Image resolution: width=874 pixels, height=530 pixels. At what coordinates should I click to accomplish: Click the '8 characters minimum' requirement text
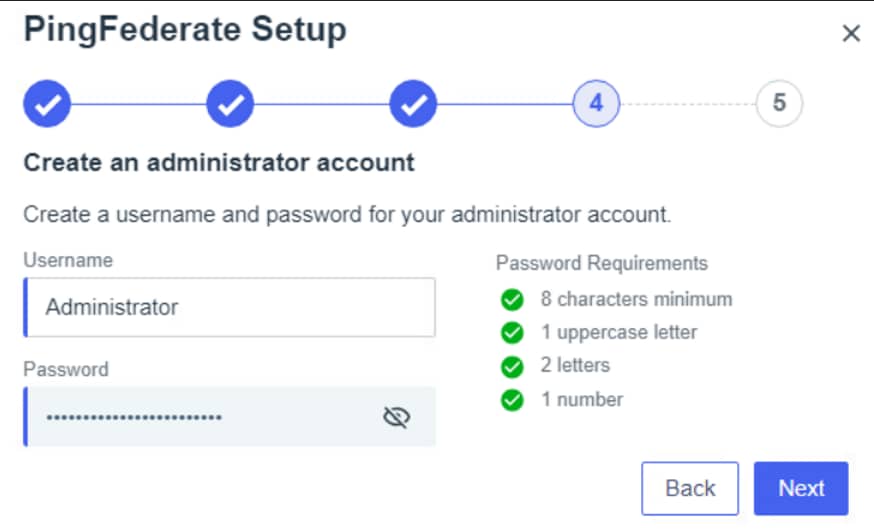tap(636, 299)
